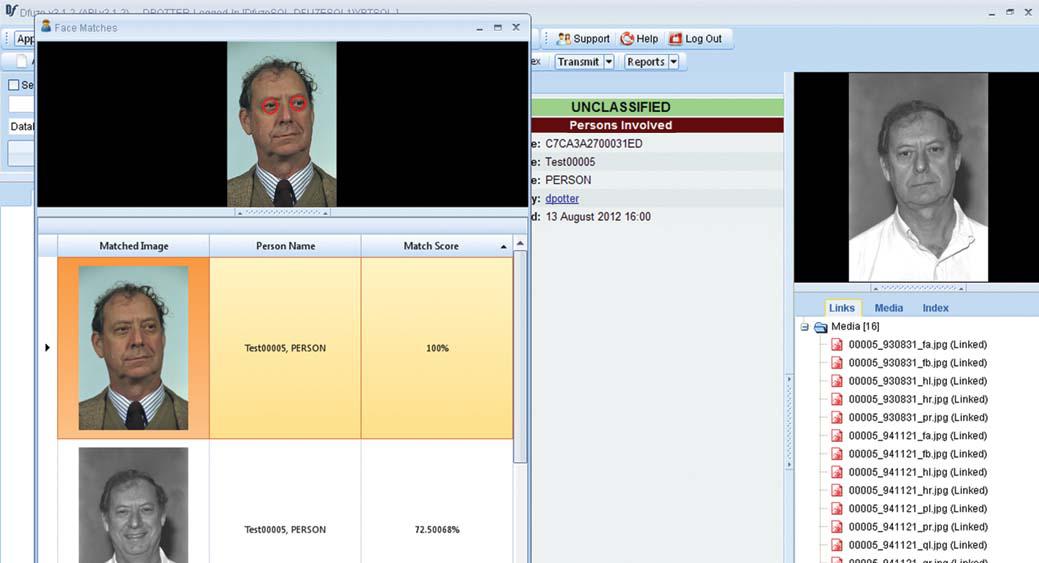Click icon of 00005_941121_hr.jpg

837,490
